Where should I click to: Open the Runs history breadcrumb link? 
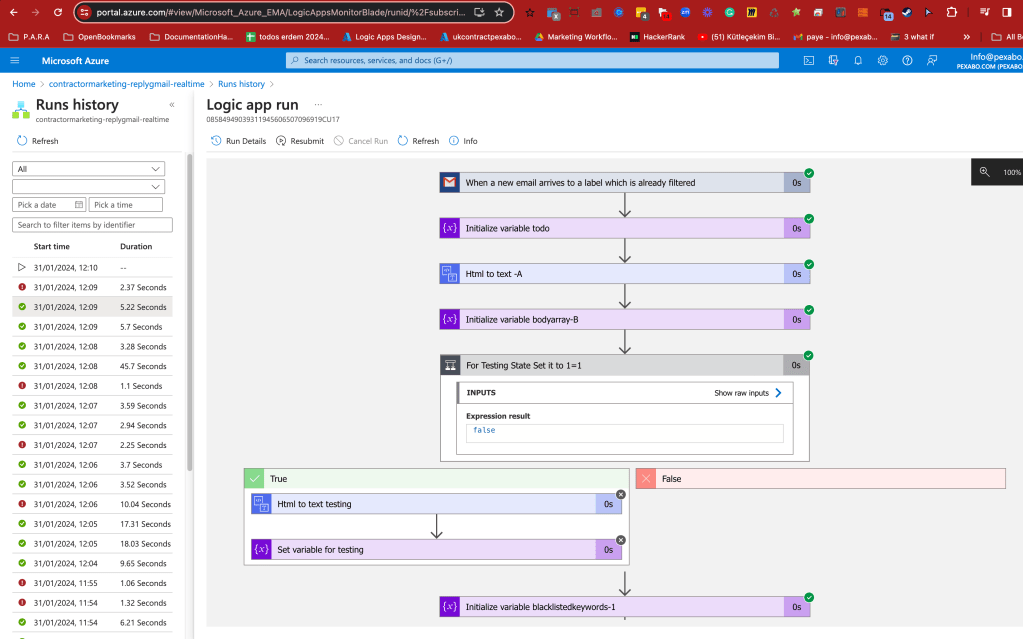(241, 84)
